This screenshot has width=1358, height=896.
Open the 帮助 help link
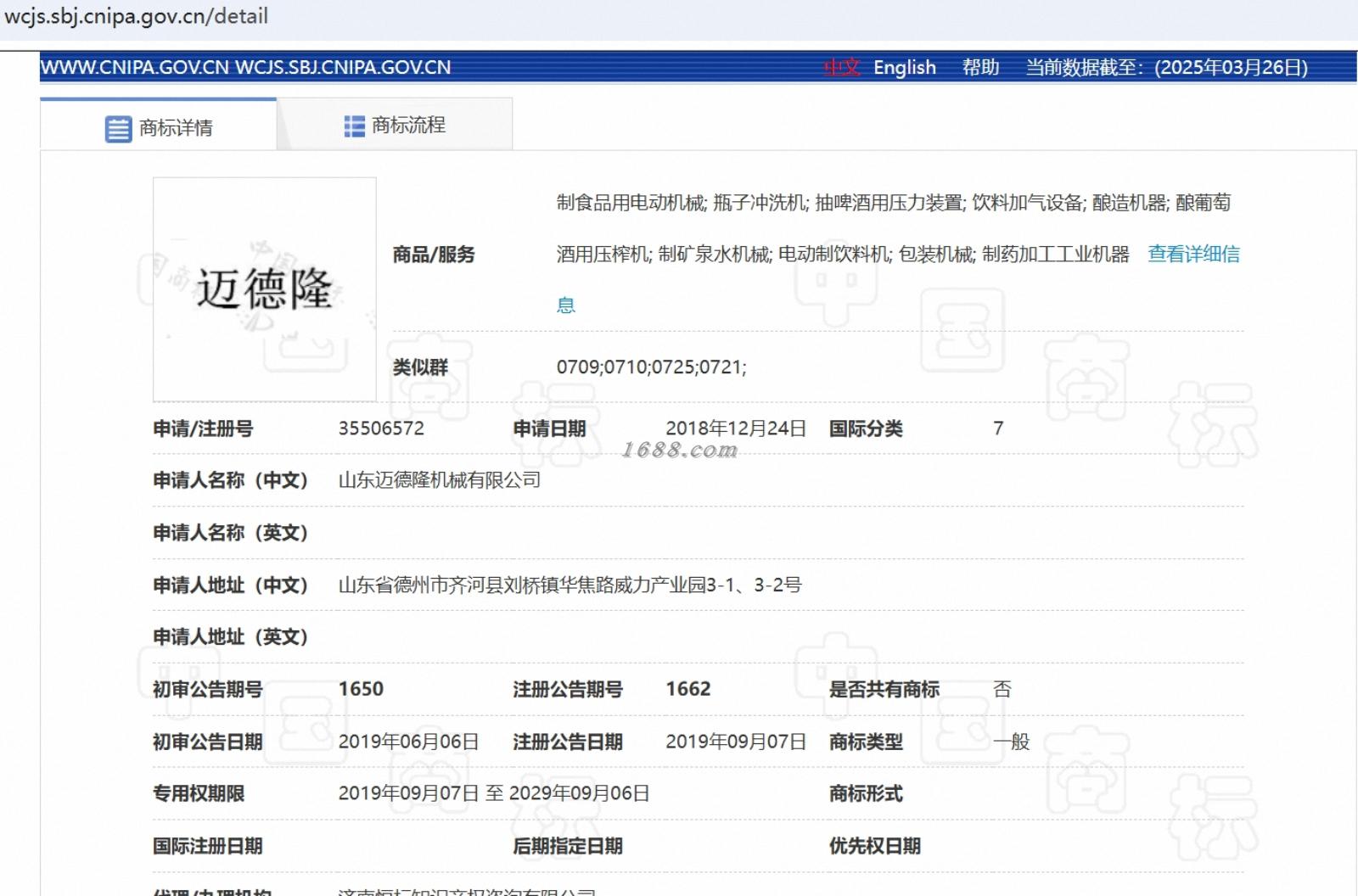click(x=980, y=68)
